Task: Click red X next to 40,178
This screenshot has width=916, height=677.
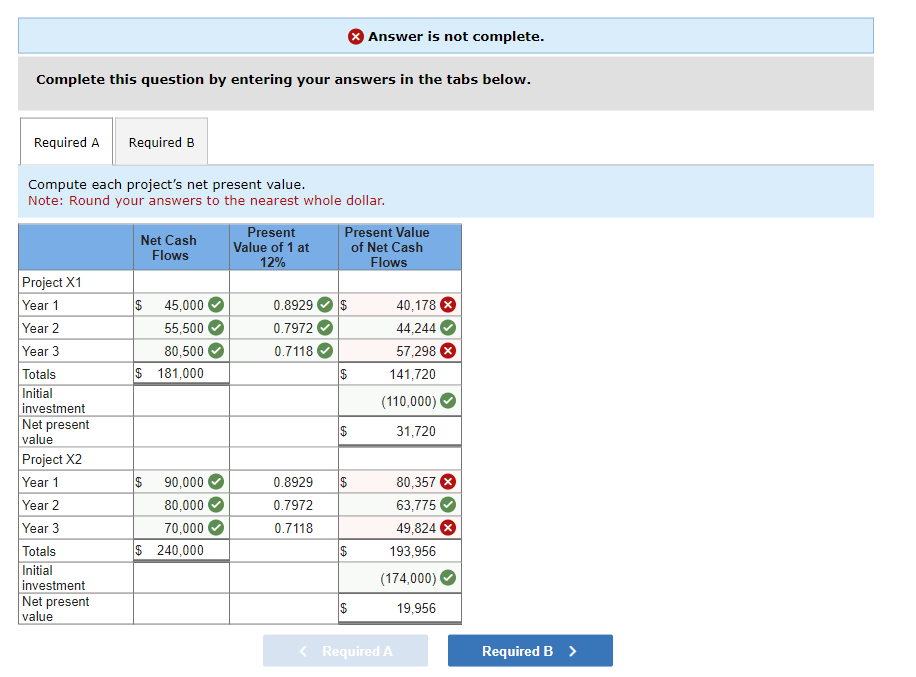Action: [448, 305]
